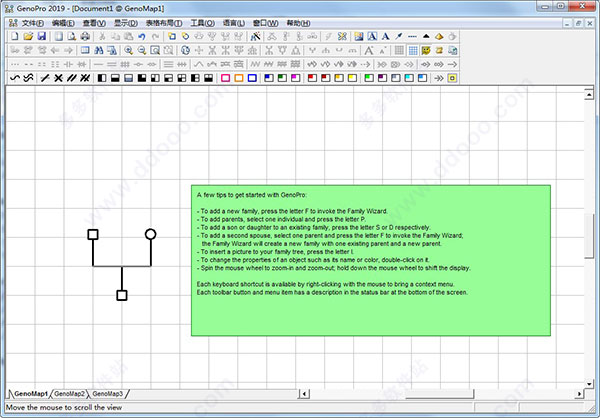Increase font size with the large A icon
Screen dimensions: 600x418
point(368,50)
